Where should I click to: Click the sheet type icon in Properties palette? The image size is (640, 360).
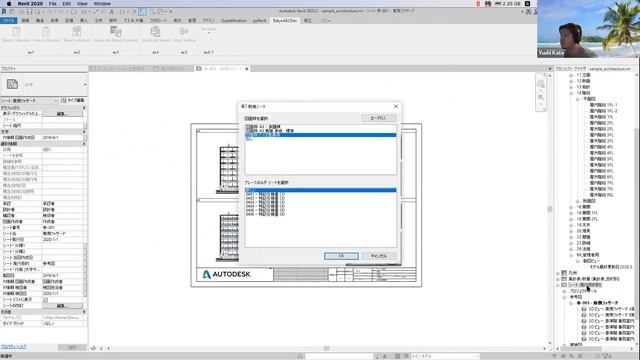[12, 84]
